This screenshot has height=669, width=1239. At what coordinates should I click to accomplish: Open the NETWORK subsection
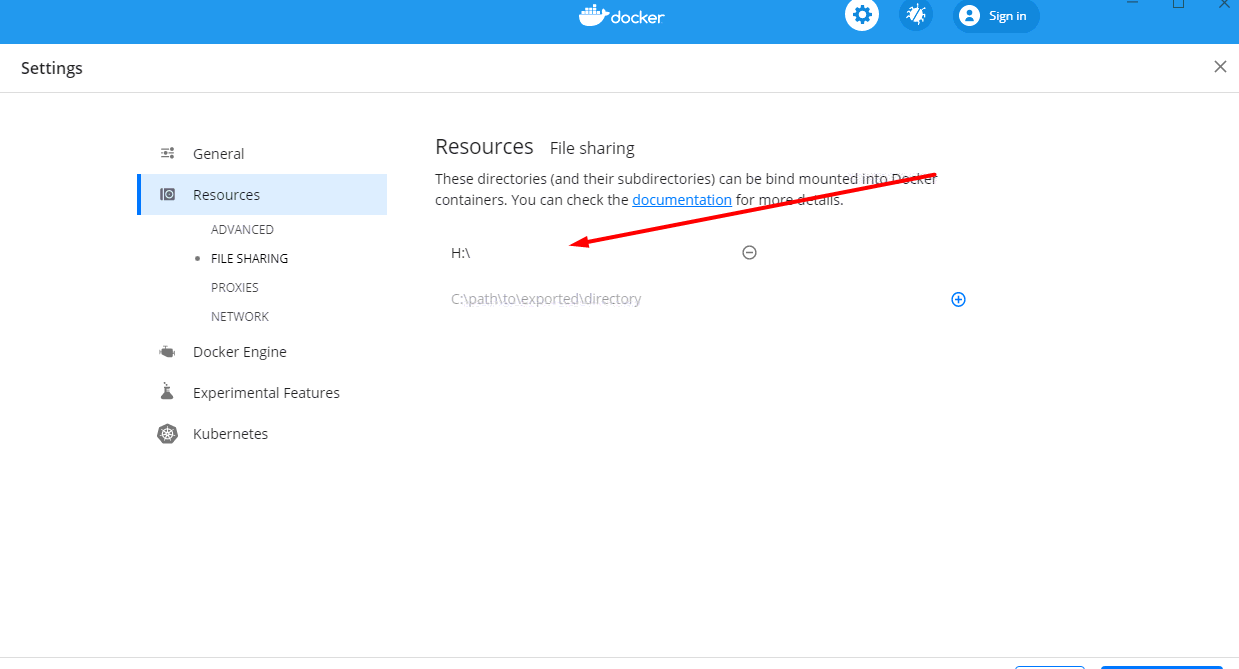240,317
